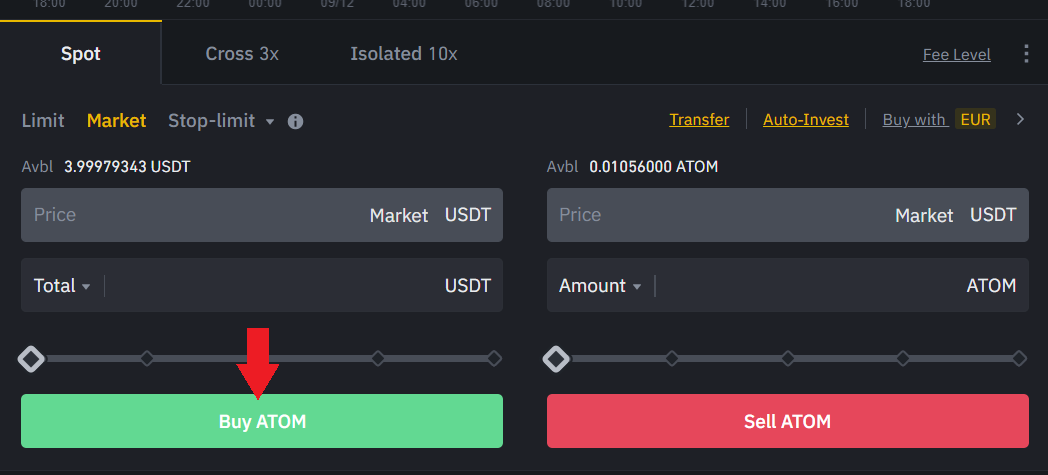Image resolution: width=1048 pixels, height=475 pixels.
Task: Open the Amount unit dropdown
Action: (x=600, y=286)
